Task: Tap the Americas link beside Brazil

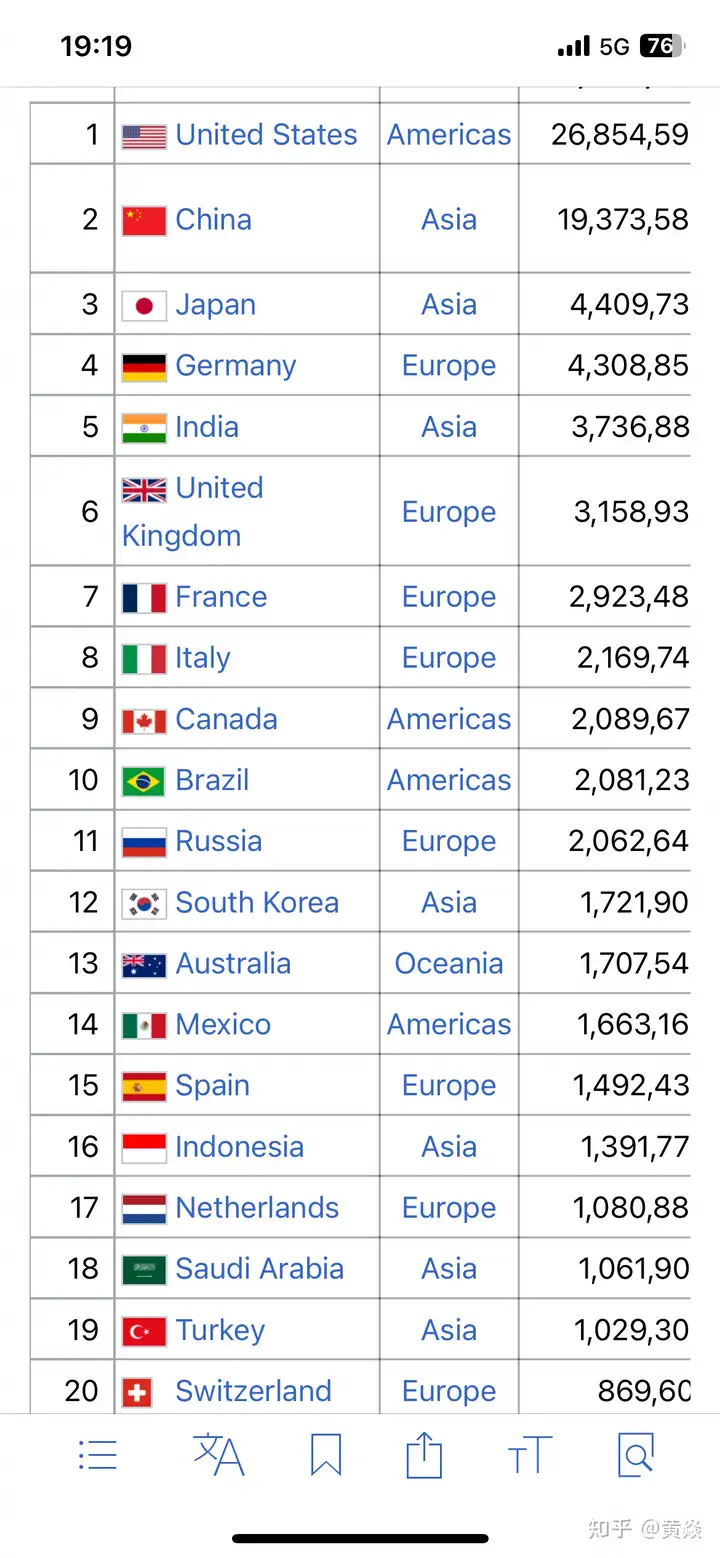Action: click(x=449, y=781)
